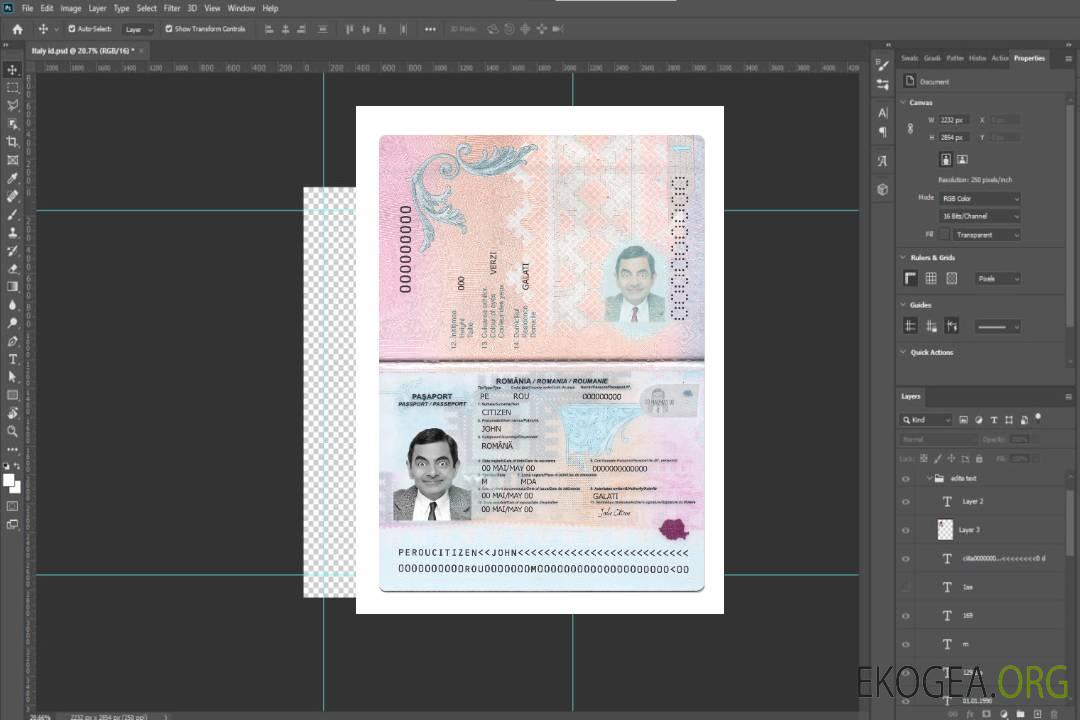Open the Glyphs panel icon
Screen dimensions: 1080x720
coord(883,161)
